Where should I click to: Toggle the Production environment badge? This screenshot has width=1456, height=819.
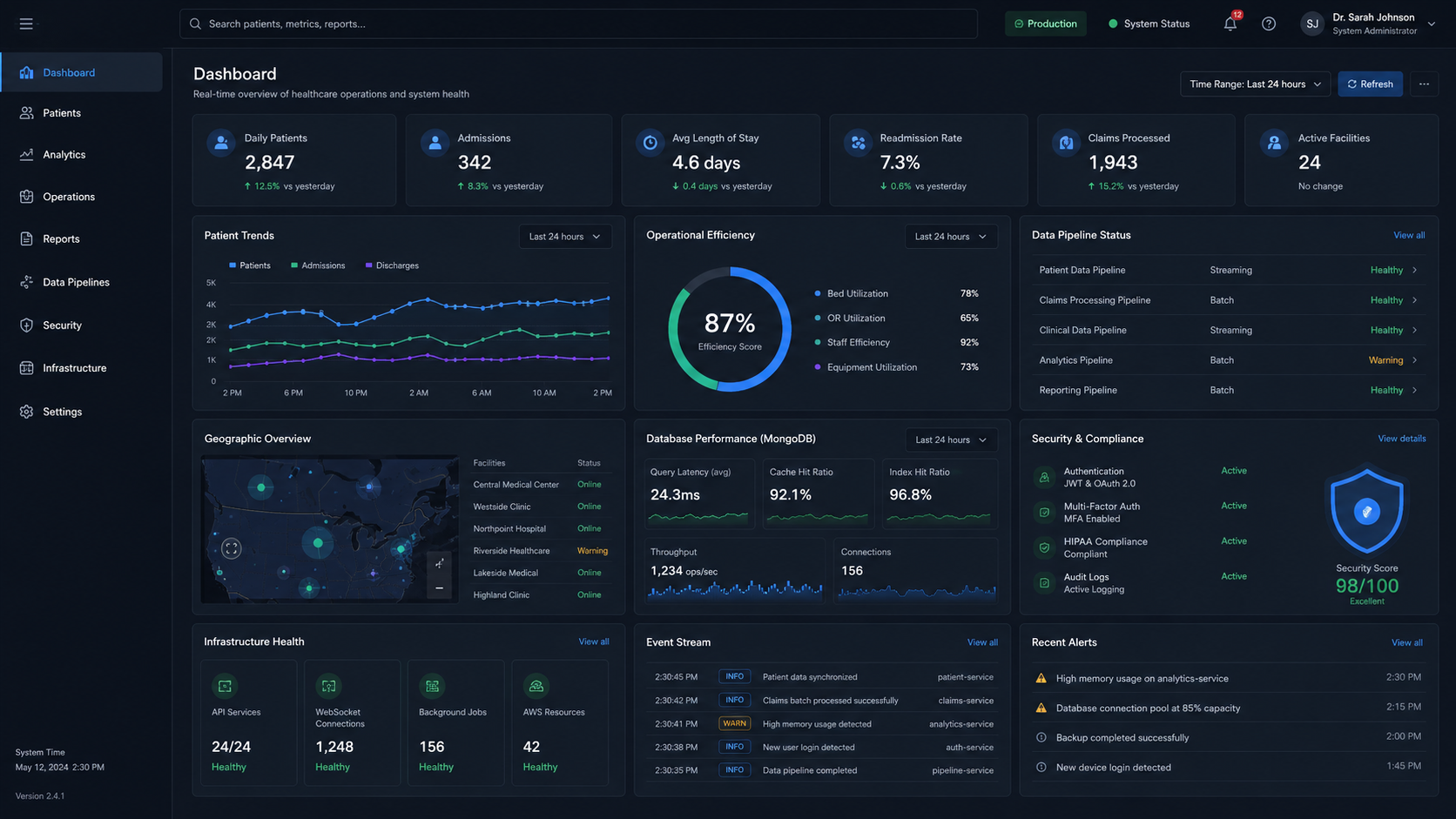coord(1045,23)
